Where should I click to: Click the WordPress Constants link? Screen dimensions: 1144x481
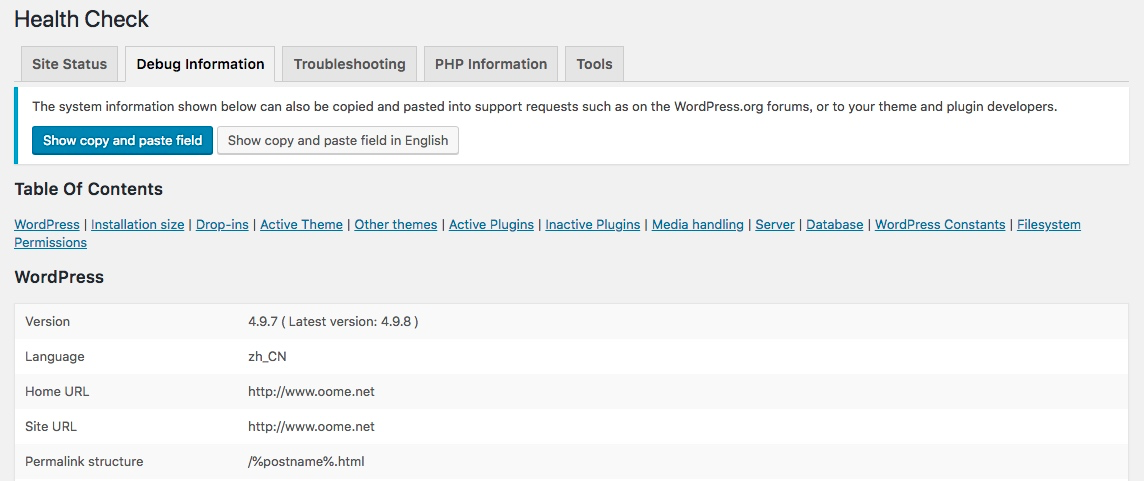tap(939, 225)
